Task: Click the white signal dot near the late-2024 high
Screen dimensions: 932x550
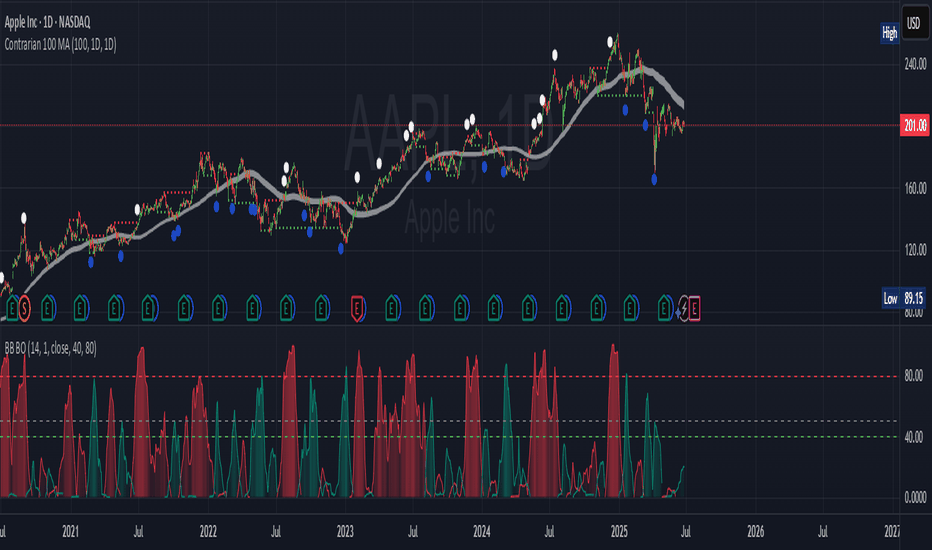Action: 610,42
